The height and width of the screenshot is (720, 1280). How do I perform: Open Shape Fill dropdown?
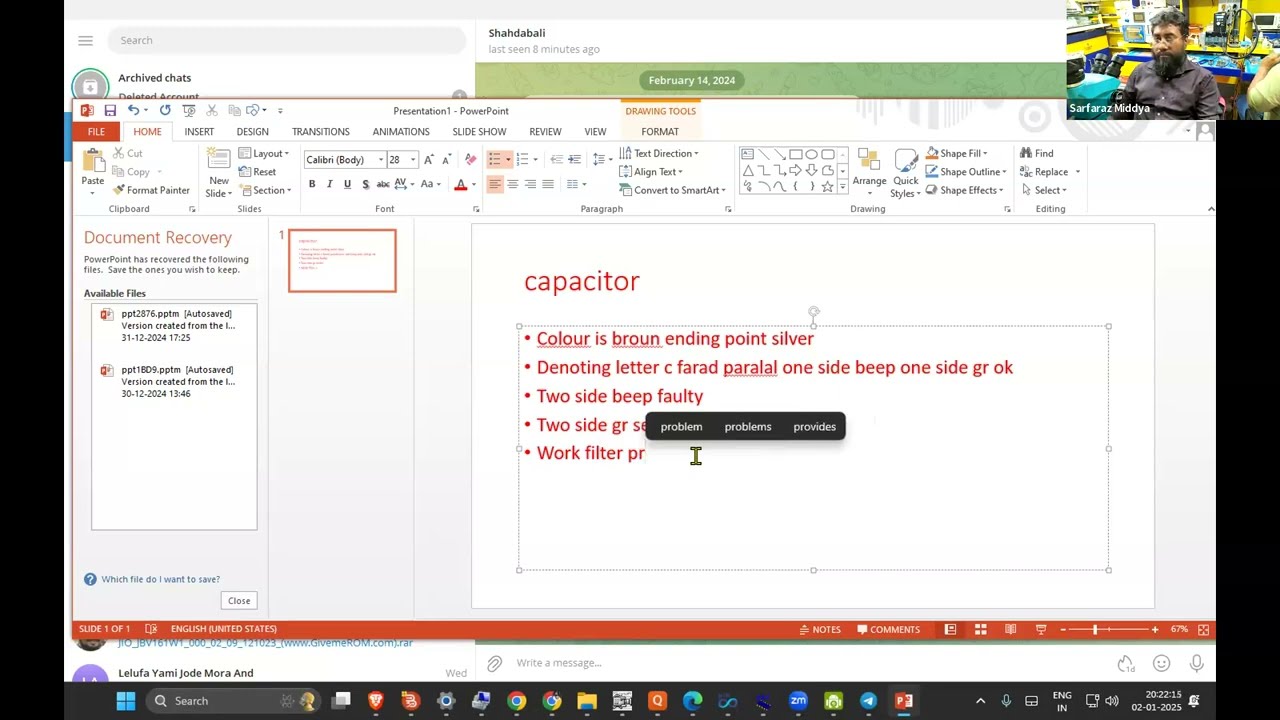[957, 153]
